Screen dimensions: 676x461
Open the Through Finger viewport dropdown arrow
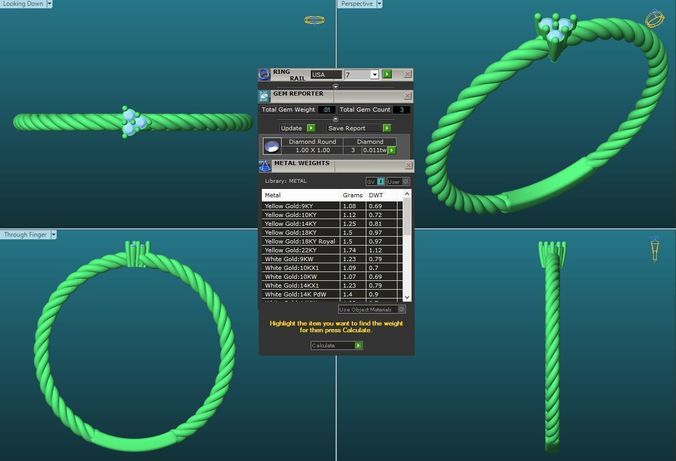53,235
